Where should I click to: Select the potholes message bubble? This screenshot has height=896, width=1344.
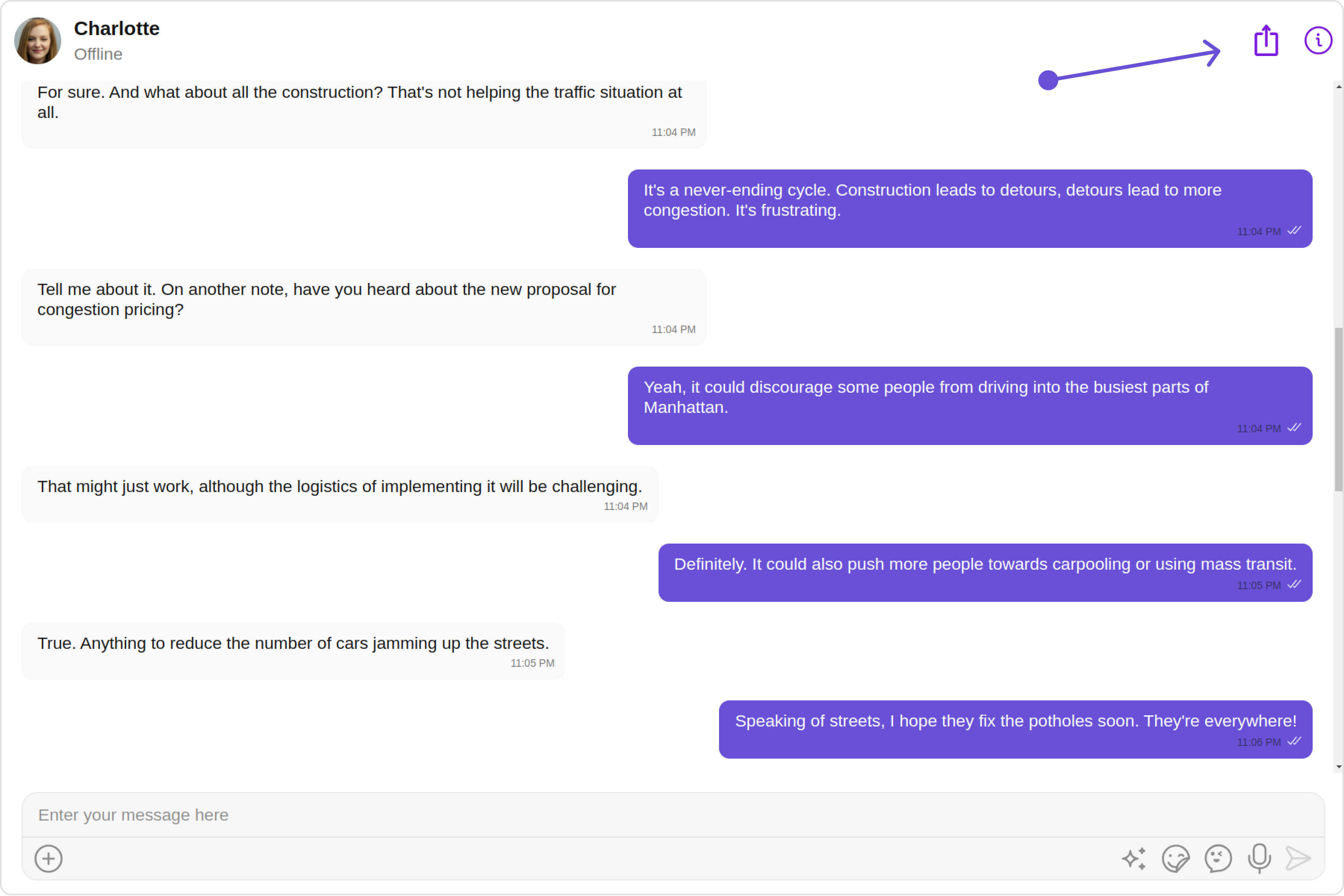1015,729
